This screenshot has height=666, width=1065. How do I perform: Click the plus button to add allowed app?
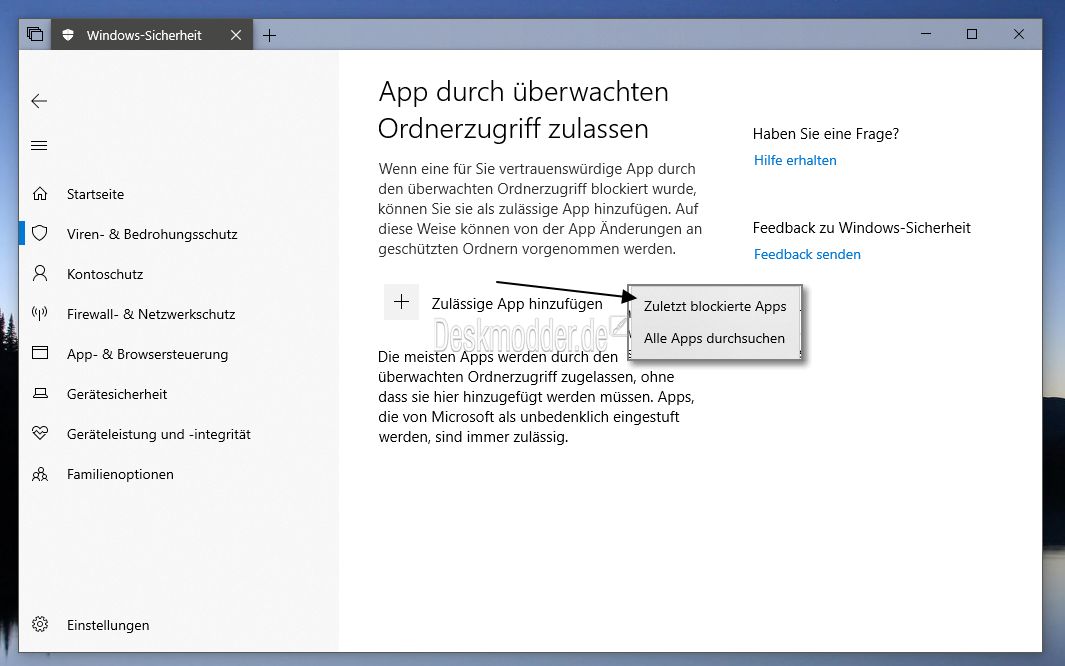tap(401, 301)
